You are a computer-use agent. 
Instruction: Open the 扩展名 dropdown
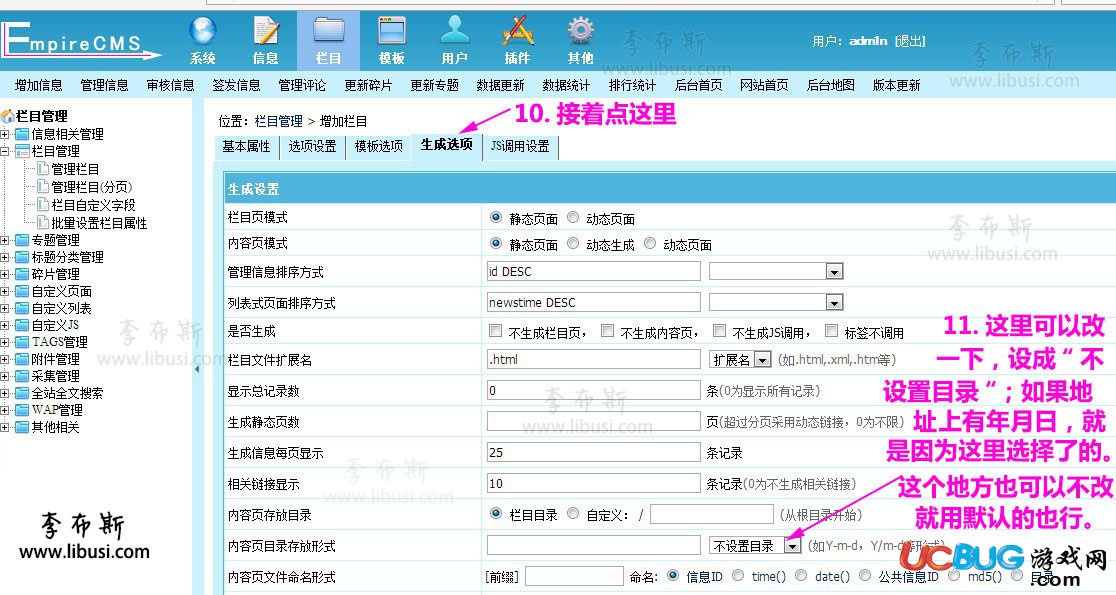pos(740,359)
